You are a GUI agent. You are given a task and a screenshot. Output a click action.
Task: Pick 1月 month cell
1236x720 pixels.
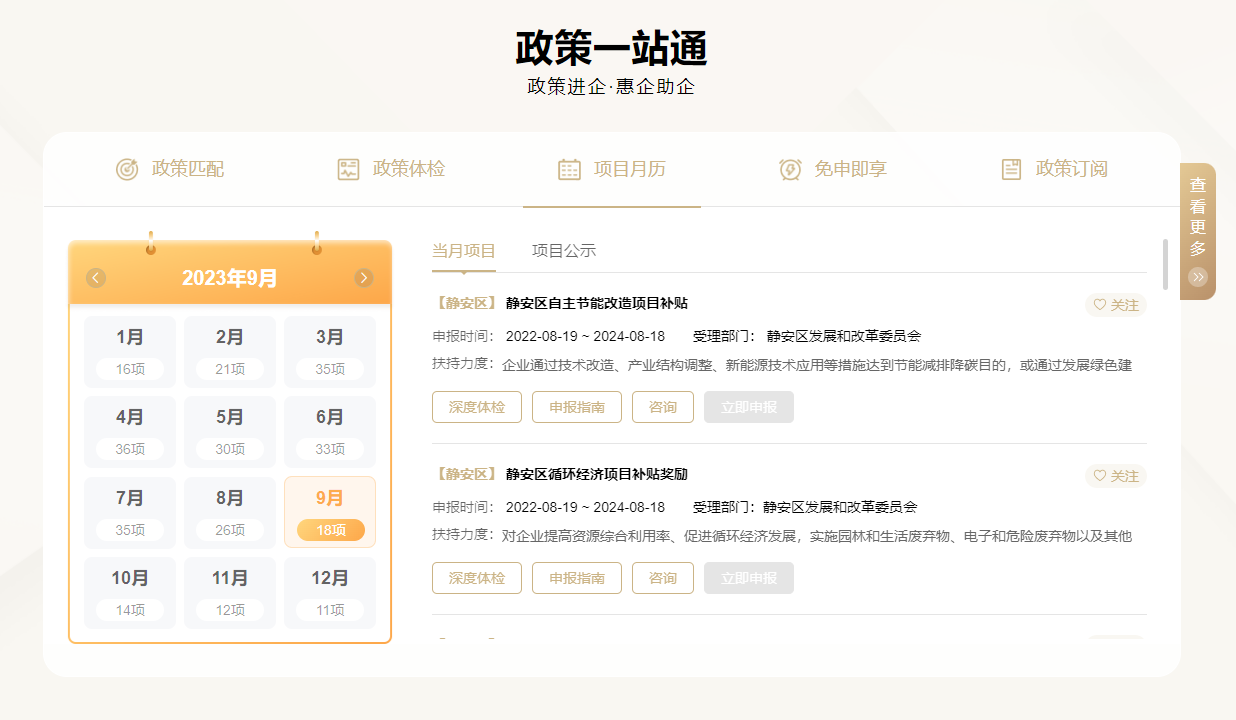click(130, 351)
